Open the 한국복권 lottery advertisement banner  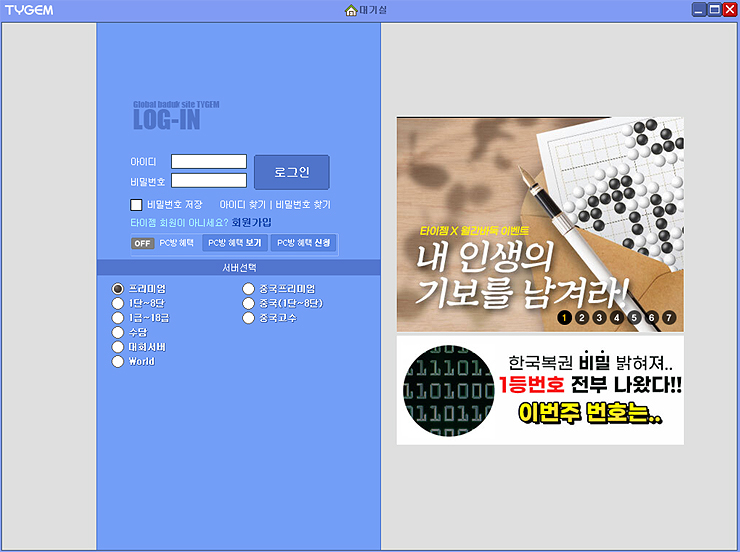[x=540, y=390]
